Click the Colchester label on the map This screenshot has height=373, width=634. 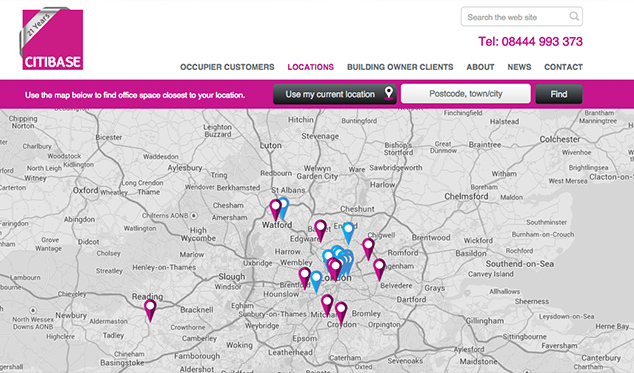pyautogui.click(x=560, y=139)
